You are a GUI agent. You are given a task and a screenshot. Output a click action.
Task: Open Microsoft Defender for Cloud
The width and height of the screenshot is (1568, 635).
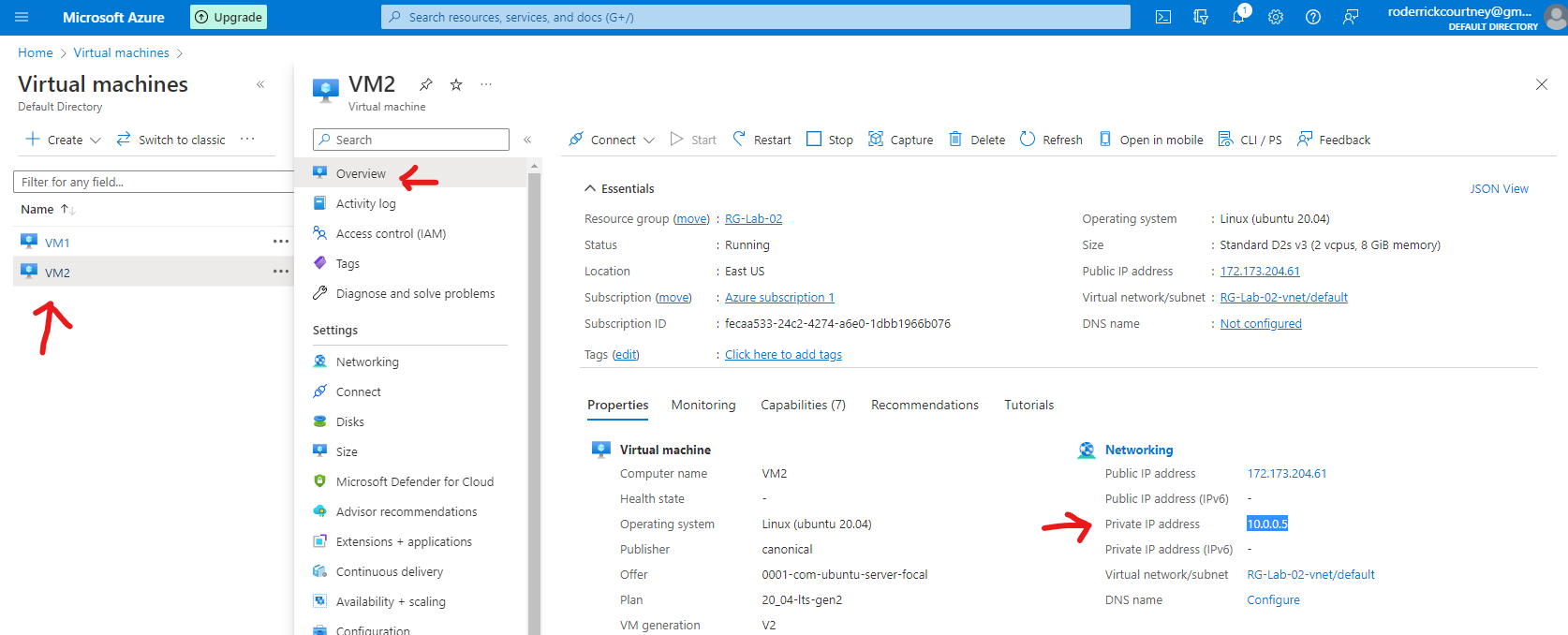click(x=414, y=481)
